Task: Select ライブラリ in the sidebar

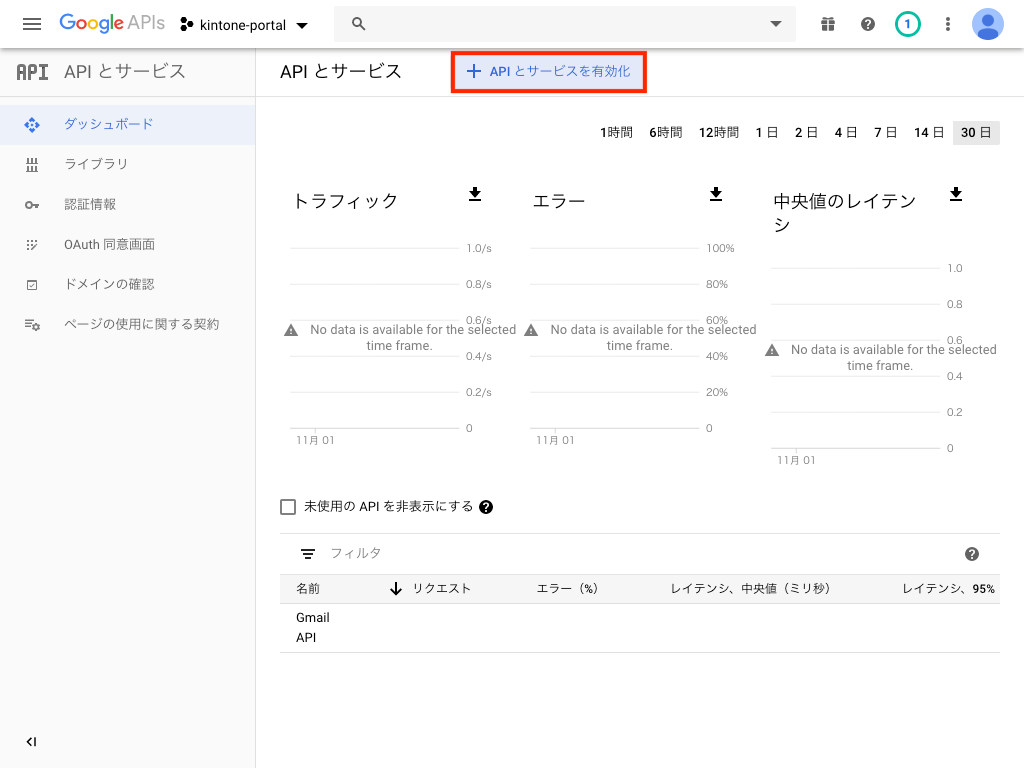Action: click(96, 164)
